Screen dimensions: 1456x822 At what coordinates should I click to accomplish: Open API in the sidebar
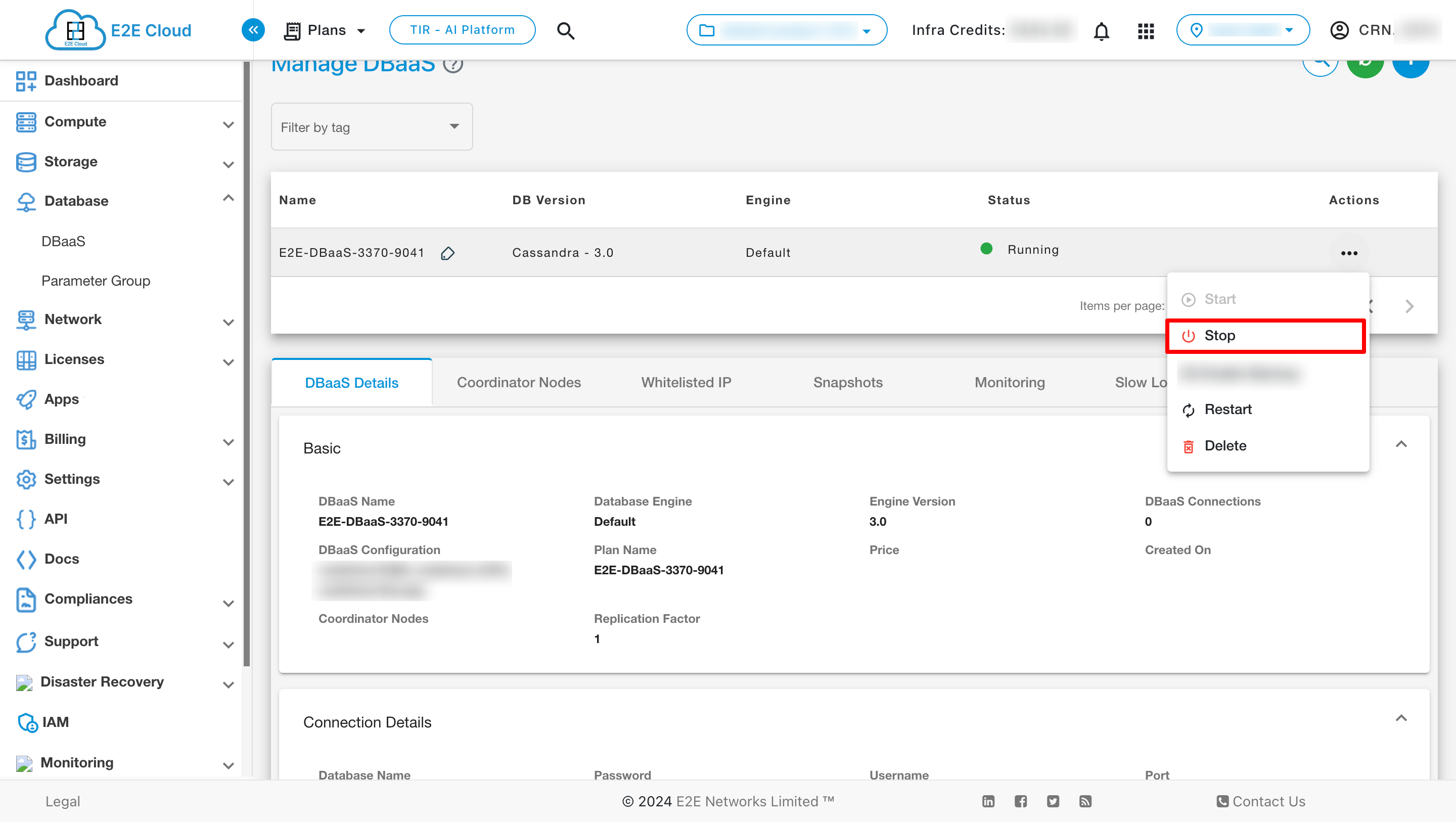(x=56, y=518)
